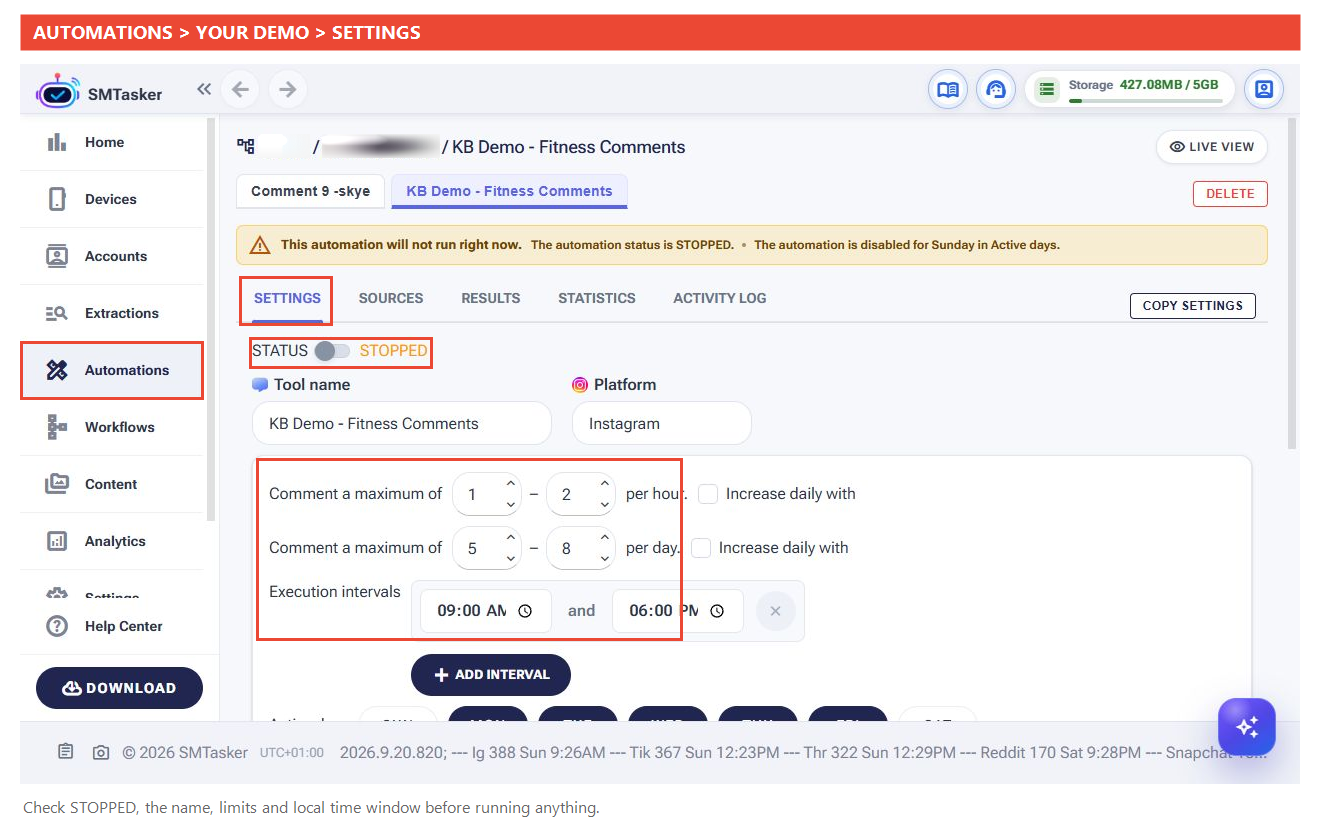The width and height of the screenshot is (1320, 836).
Task: Open the SOURCES tab
Action: (391, 298)
